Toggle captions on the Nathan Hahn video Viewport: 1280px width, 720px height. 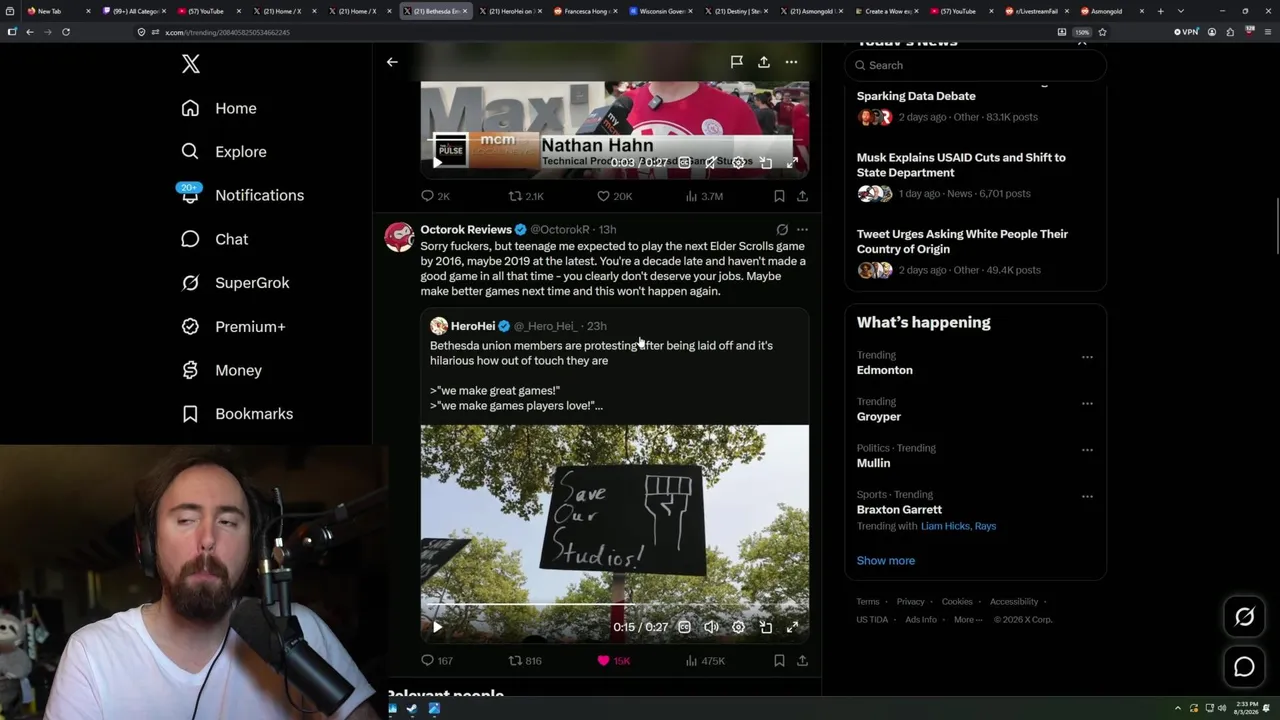click(x=685, y=162)
